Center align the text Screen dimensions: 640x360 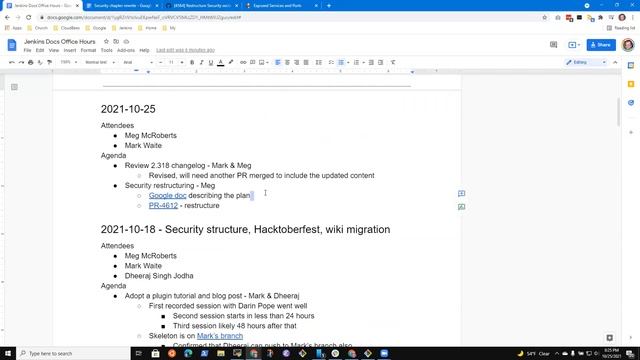click(287, 62)
